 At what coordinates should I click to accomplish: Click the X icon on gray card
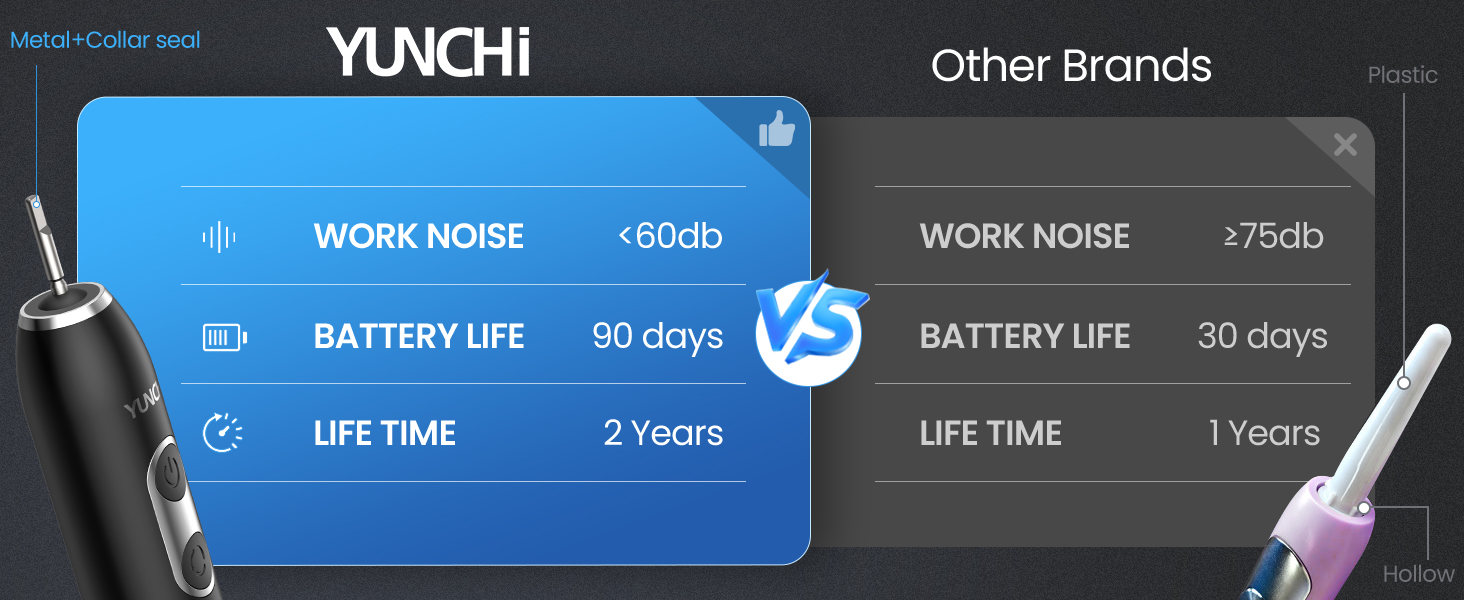click(x=1345, y=145)
